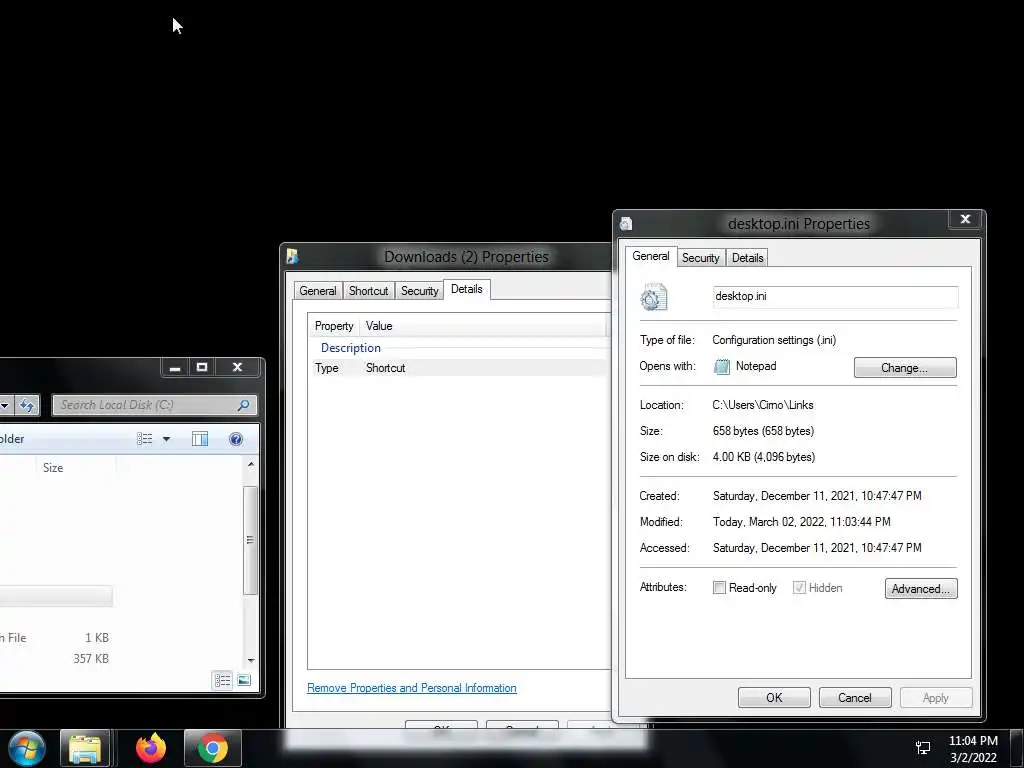This screenshot has width=1024, height=768.
Task: Click the Property column header in Details tab
Action: (x=334, y=326)
